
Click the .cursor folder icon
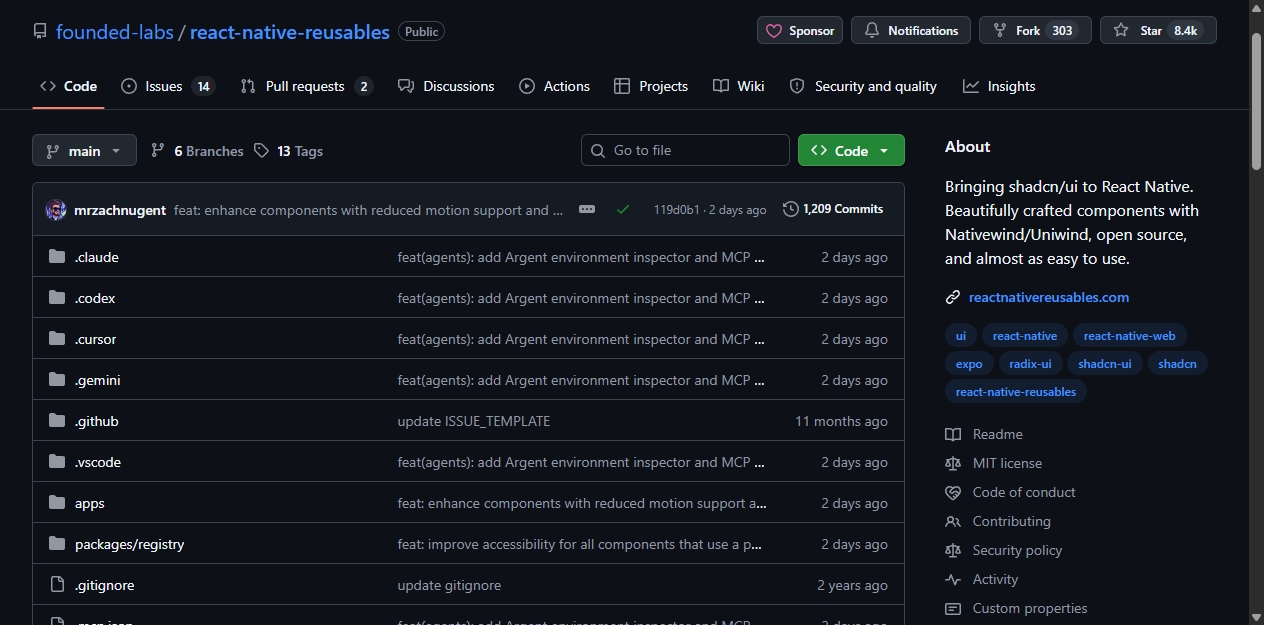click(x=57, y=339)
